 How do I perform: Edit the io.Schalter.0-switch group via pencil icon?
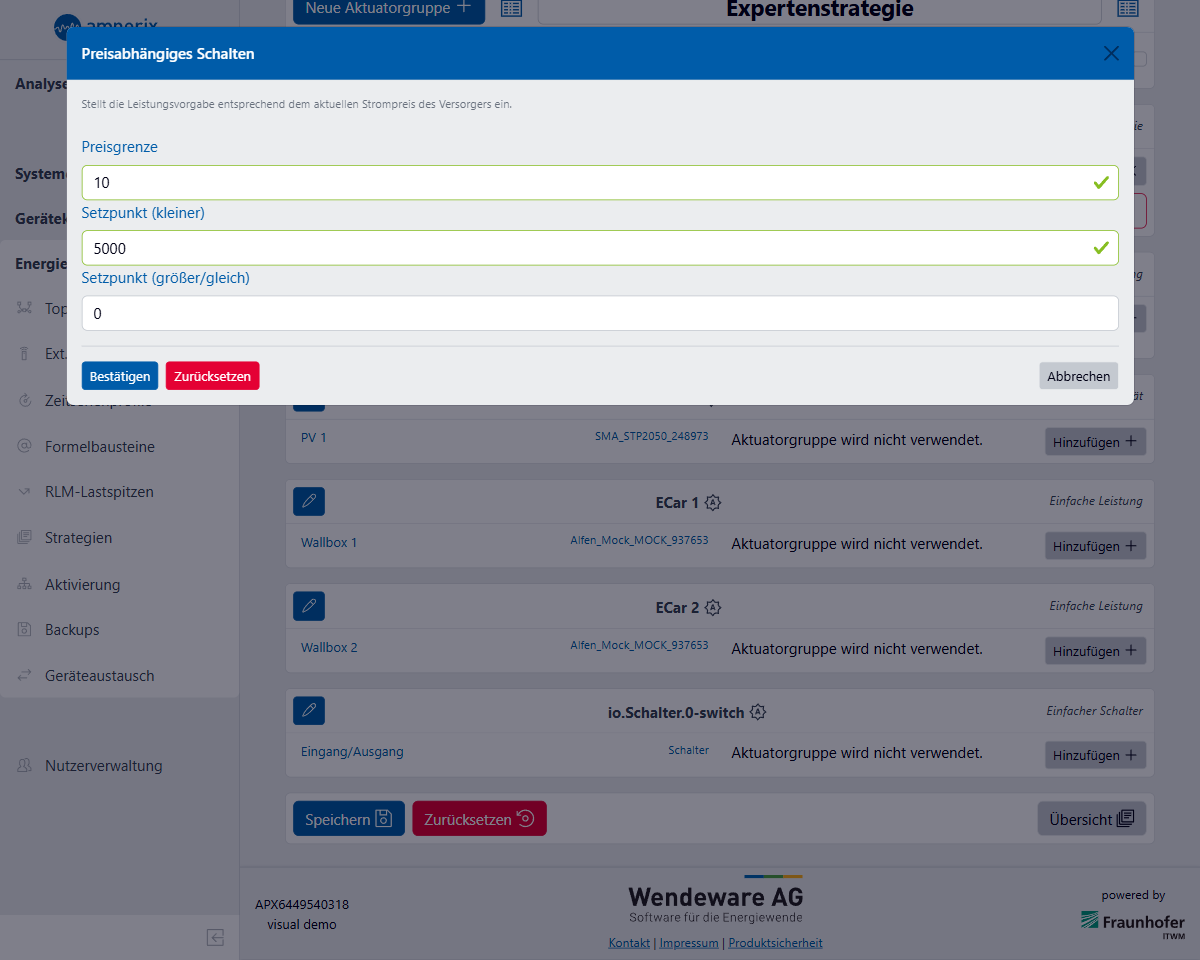click(309, 711)
